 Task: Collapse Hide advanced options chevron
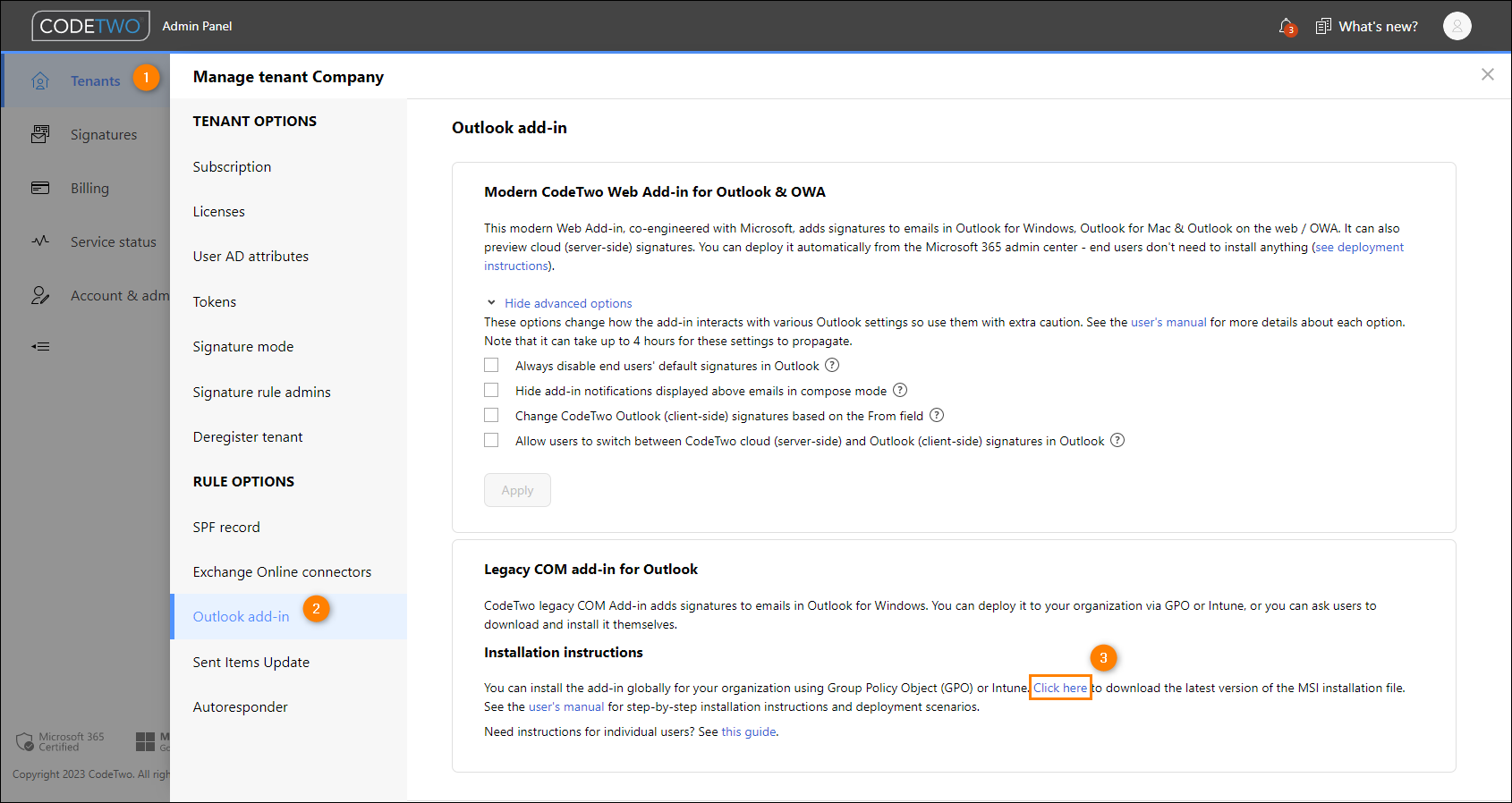click(491, 302)
